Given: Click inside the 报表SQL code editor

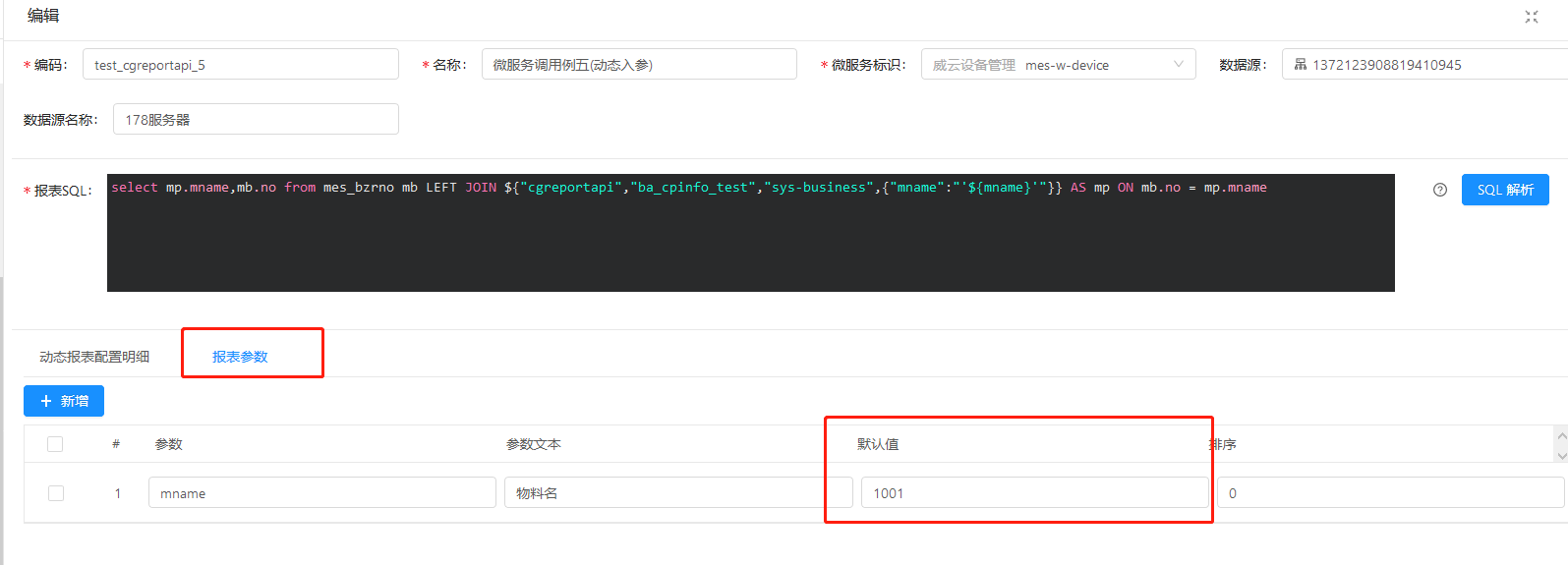Looking at the screenshot, I should coord(751,233).
